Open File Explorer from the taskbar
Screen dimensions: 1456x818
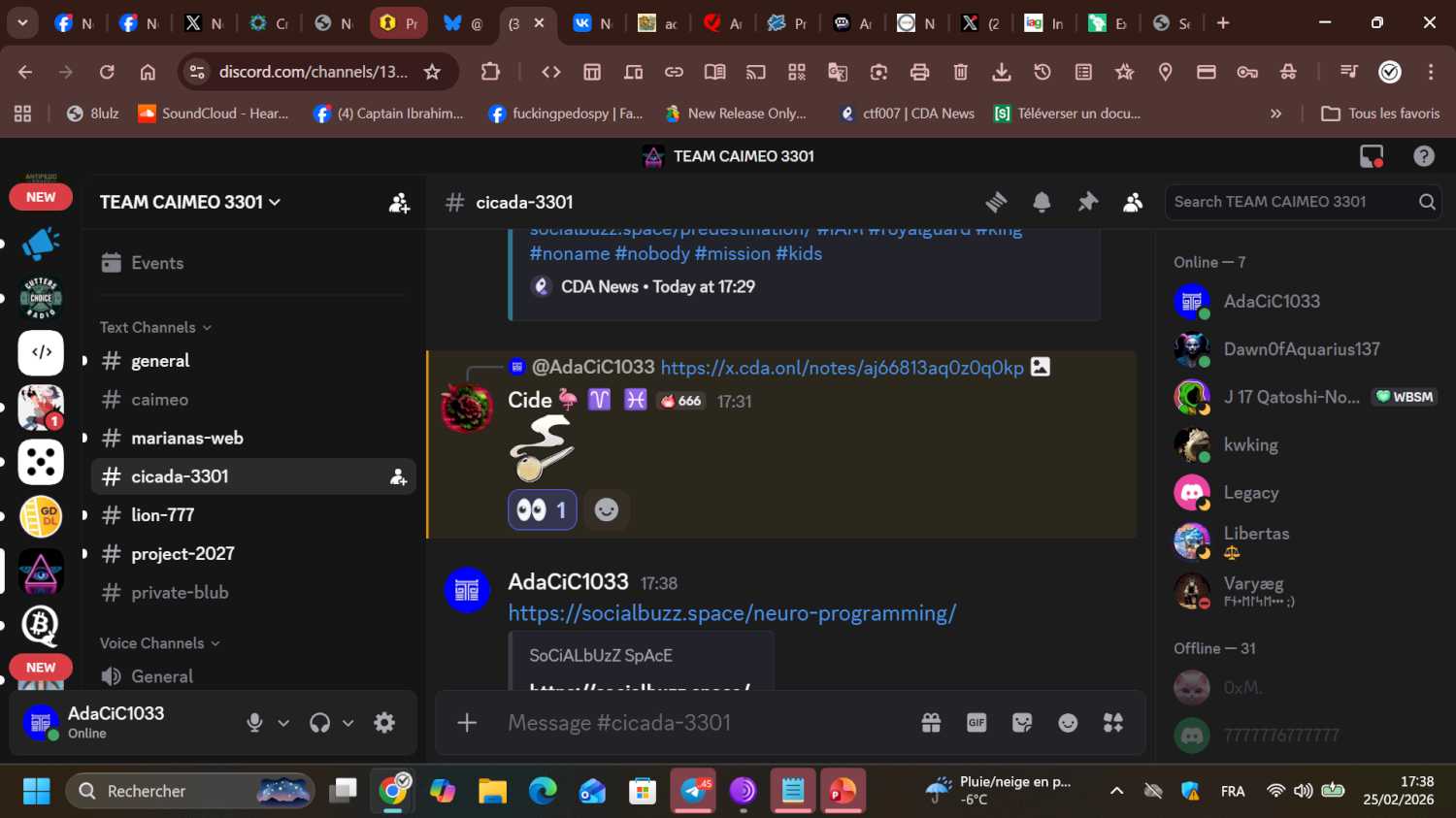pyautogui.click(x=492, y=792)
